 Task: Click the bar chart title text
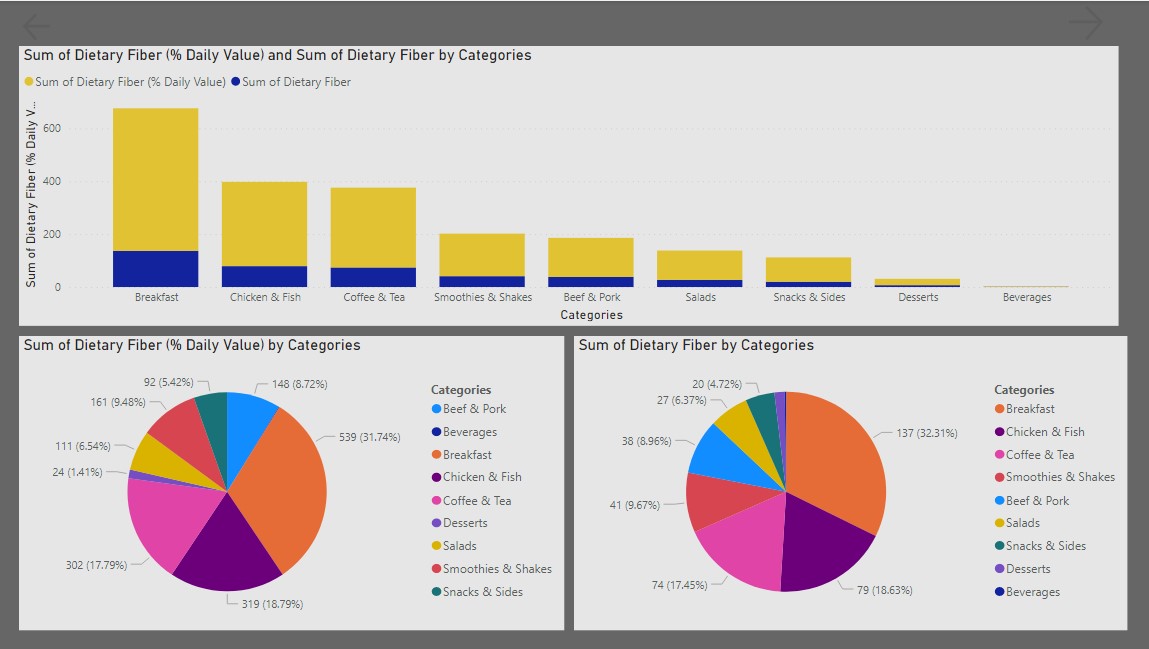click(278, 55)
